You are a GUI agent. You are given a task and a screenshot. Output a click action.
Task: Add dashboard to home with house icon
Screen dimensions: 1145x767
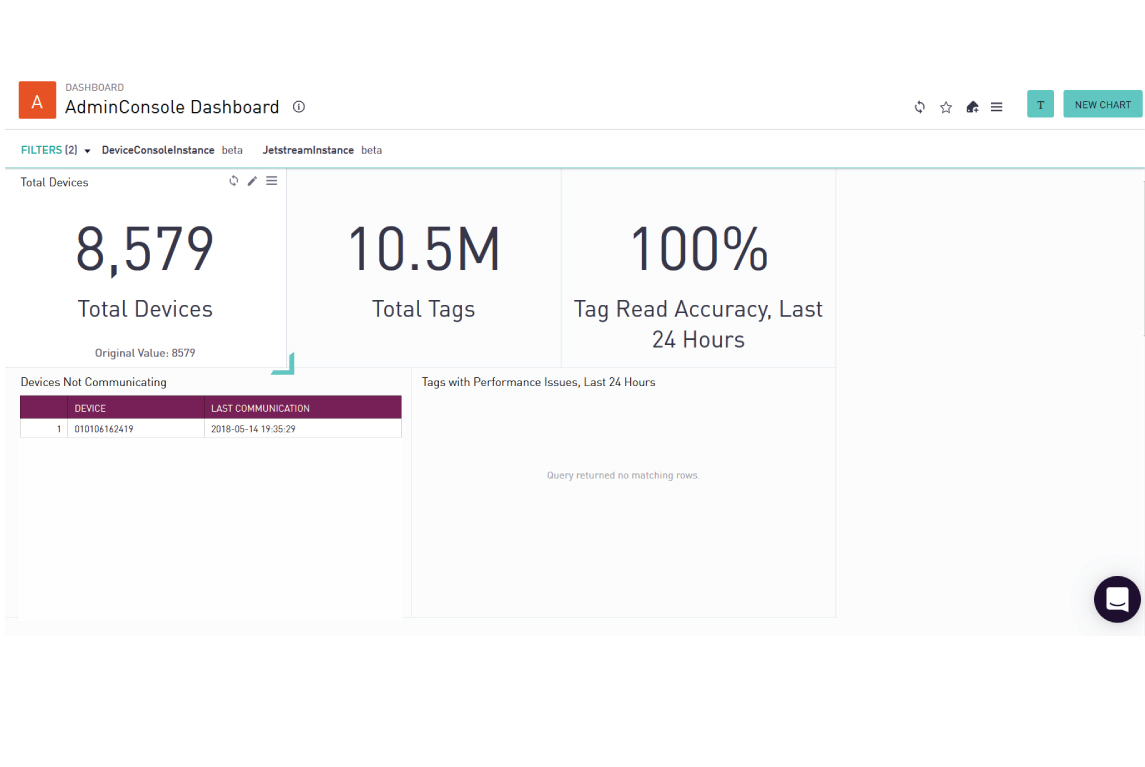coord(971,105)
